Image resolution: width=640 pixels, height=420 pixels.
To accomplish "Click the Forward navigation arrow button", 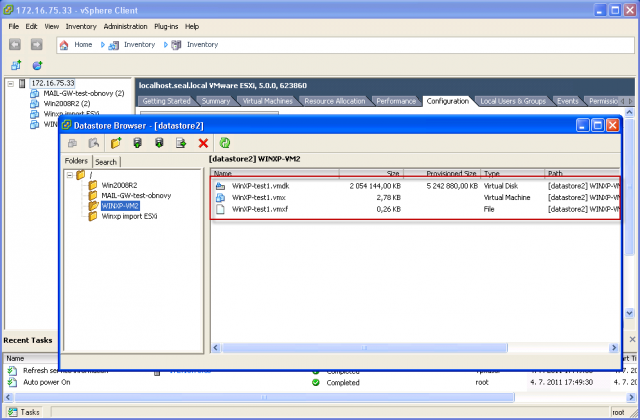I will (x=37, y=44).
